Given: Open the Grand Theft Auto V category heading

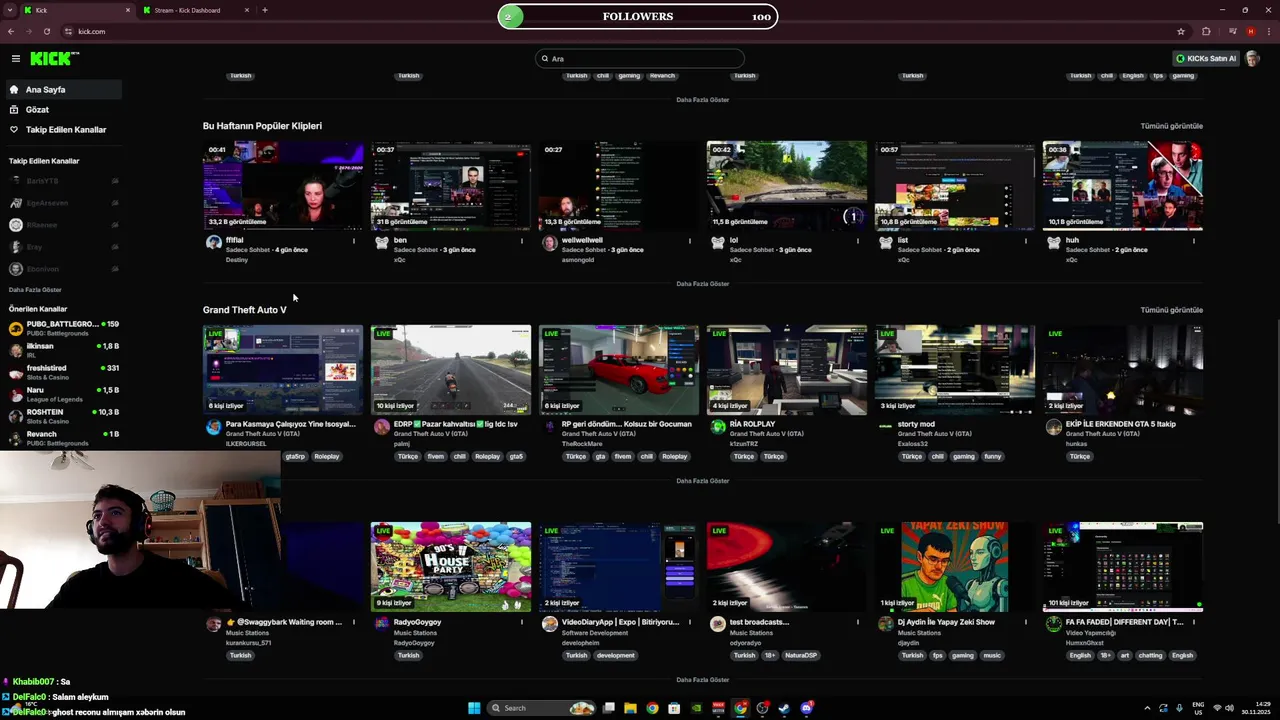Looking at the screenshot, I should [x=244, y=310].
